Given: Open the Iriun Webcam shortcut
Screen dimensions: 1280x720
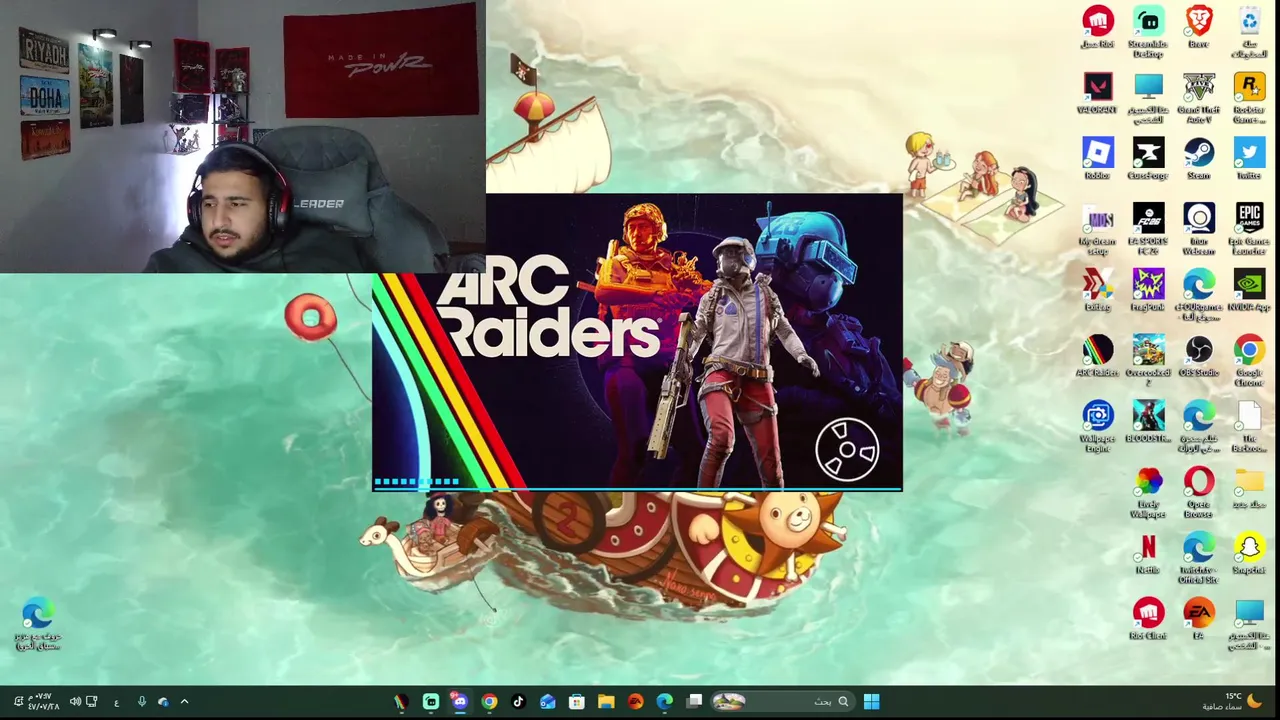Looking at the screenshot, I should 1198,229.
